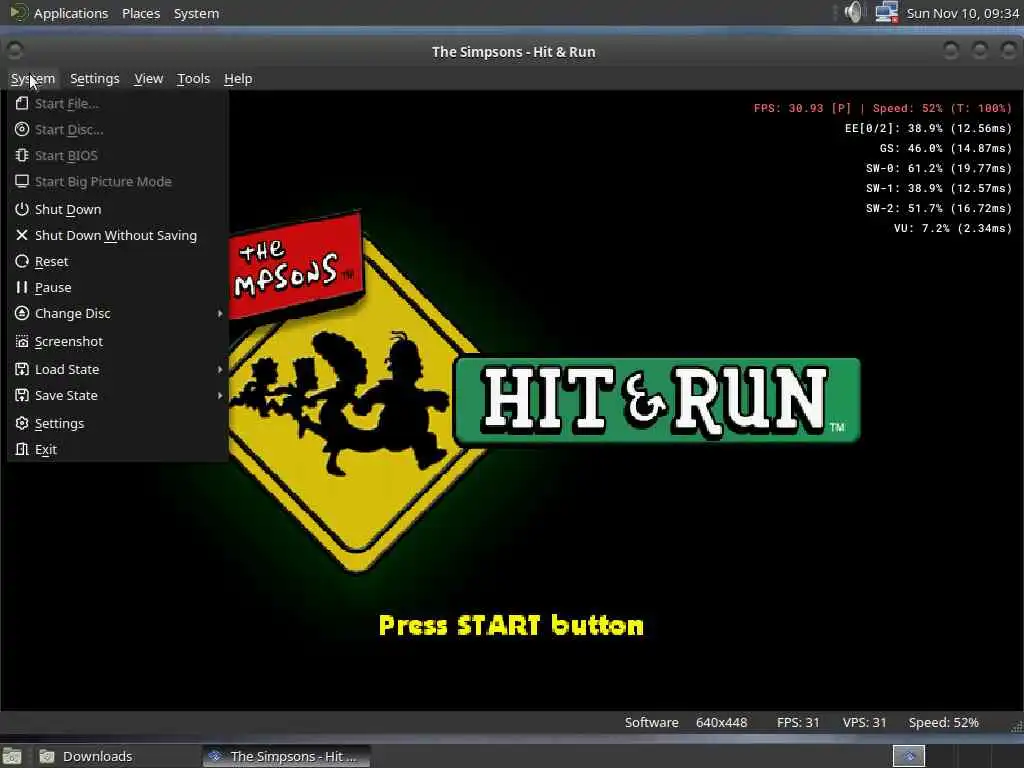The image size is (1024, 768).
Task: Open the System menu in top panel
Action: pos(196,13)
